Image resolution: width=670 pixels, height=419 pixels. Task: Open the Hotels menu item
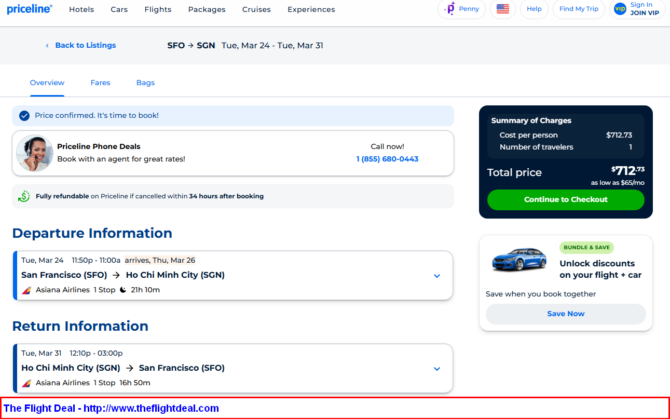point(81,9)
